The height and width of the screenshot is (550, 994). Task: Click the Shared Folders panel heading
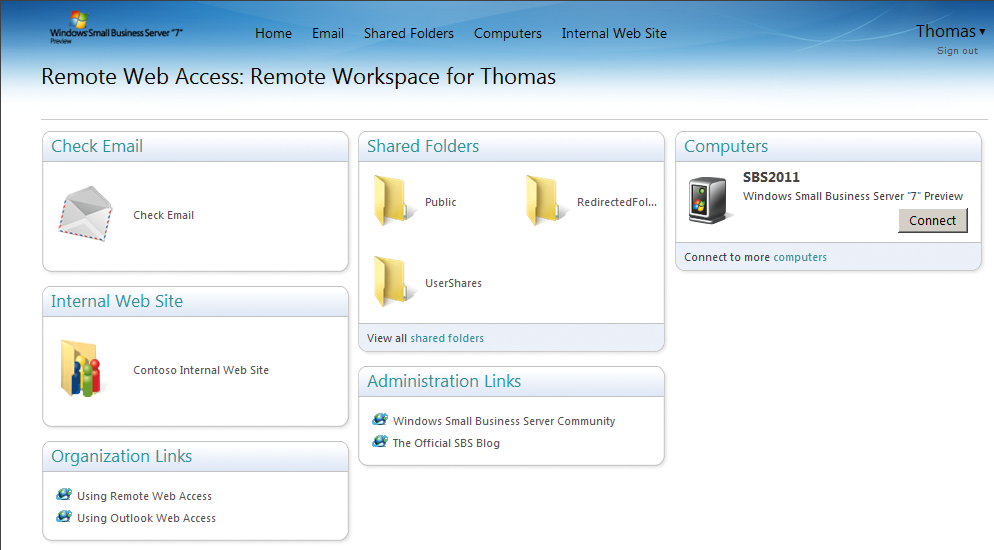423,146
